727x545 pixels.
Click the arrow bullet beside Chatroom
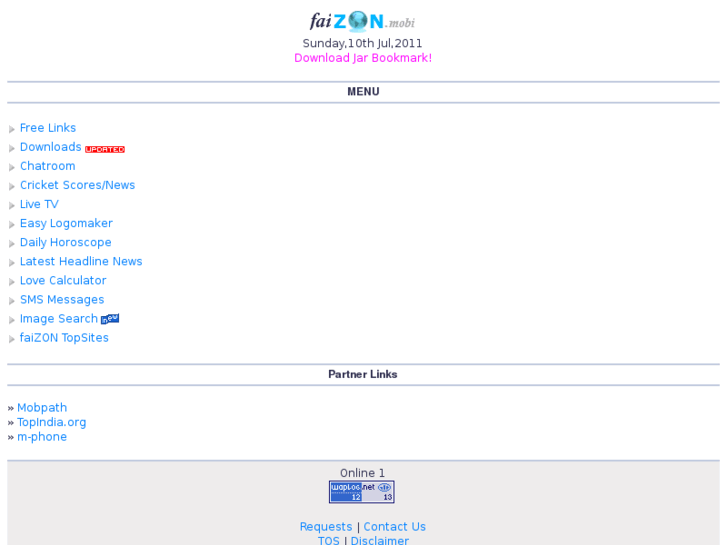(12, 167)
